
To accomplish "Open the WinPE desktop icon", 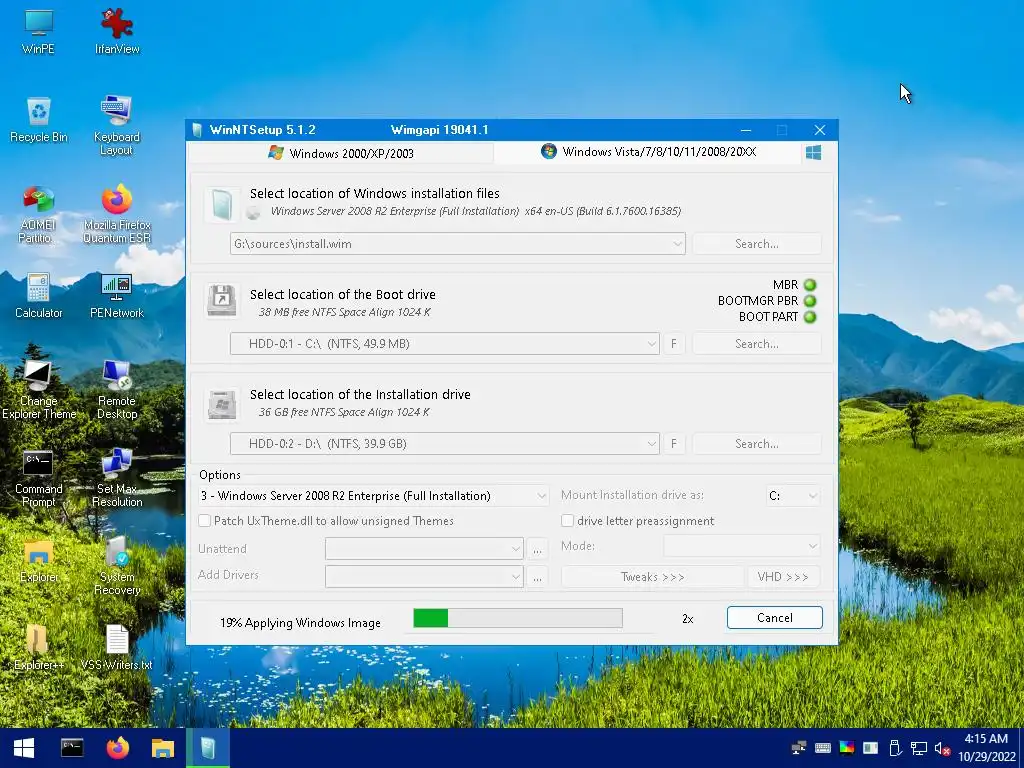I will [x=39, y=31].
